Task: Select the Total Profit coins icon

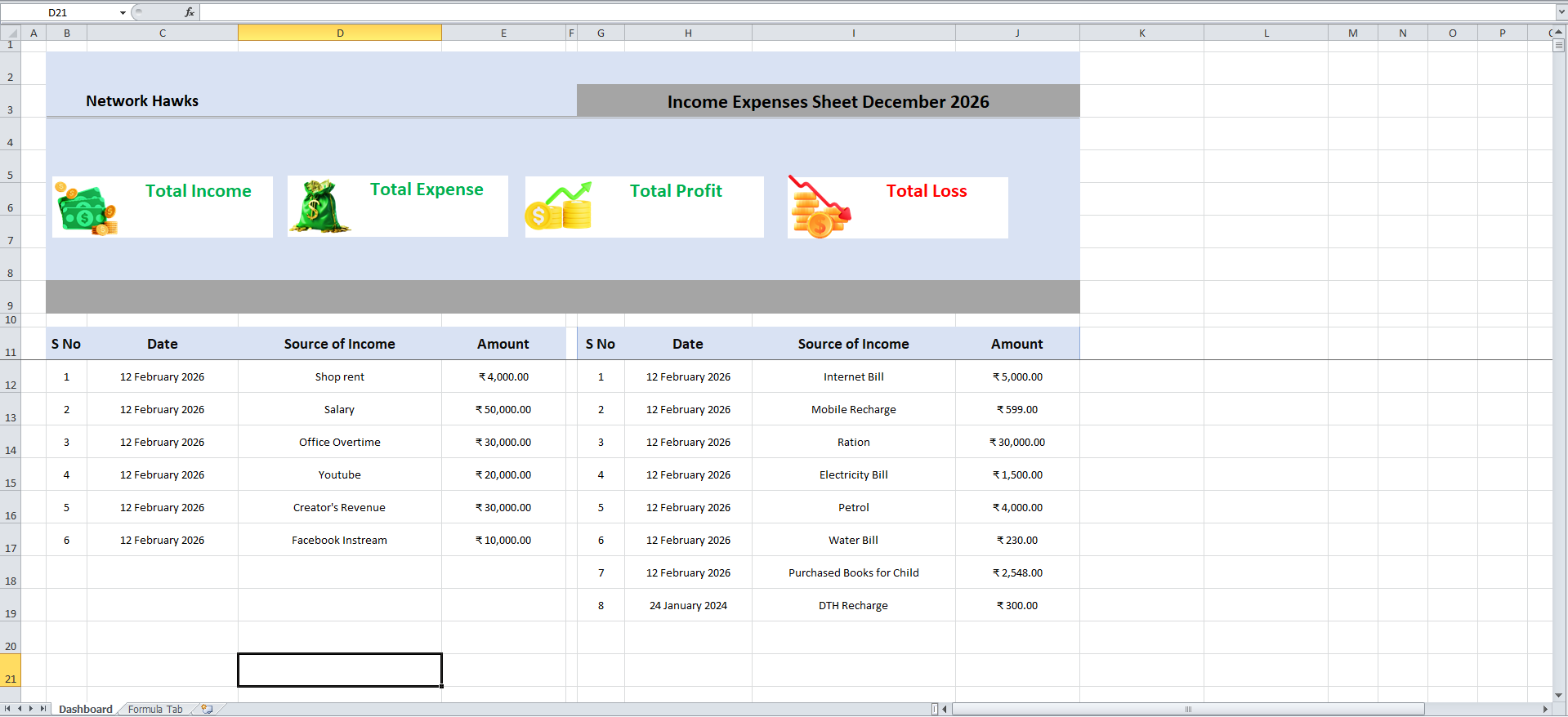Action: [x=559, y=206]
